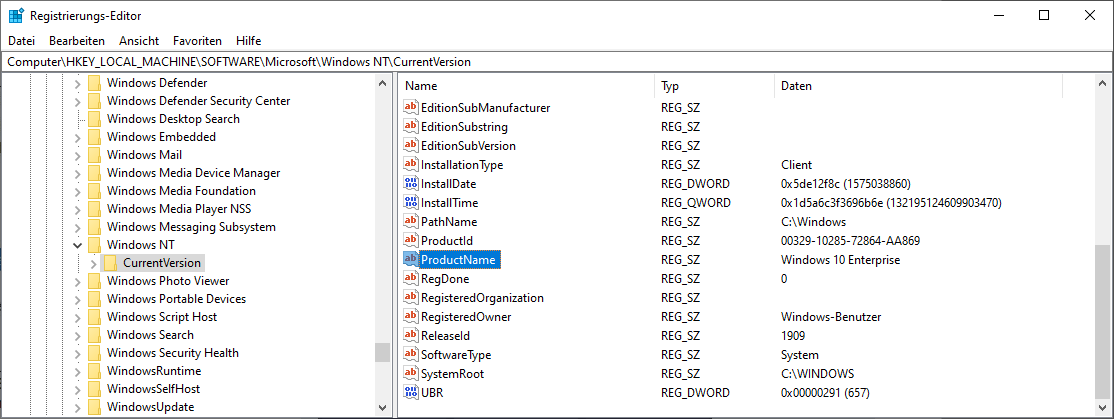Open the Datei menu

pos(21,41)
